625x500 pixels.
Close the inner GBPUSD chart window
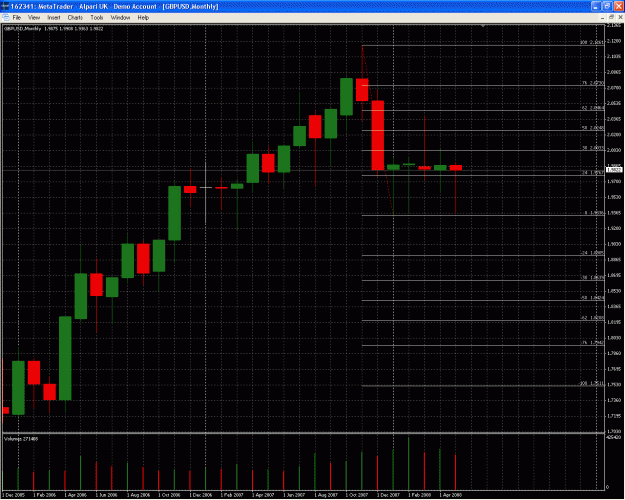[x=620, y=17]
